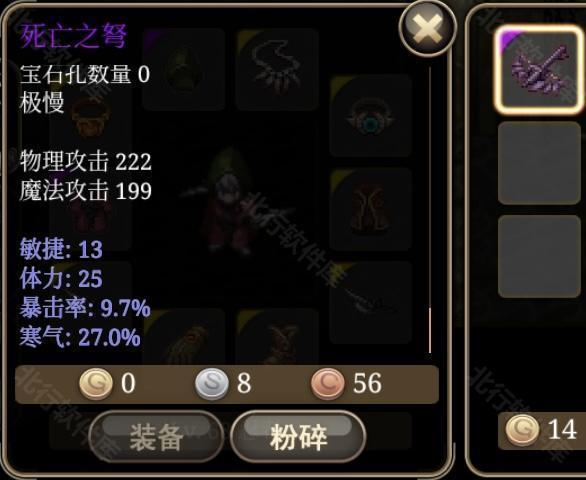Click the 粉碎 shatter button
586x480 pixels.
pos(298,437)
